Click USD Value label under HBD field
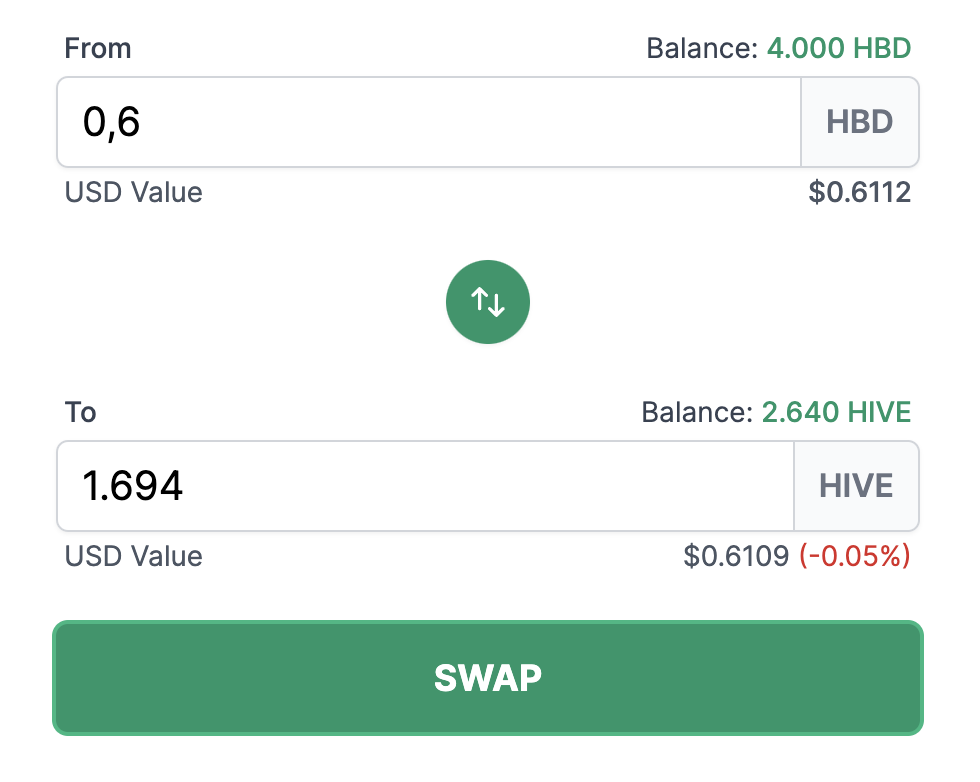The width and height of the screenshot is (980, 782). (134, 192)
